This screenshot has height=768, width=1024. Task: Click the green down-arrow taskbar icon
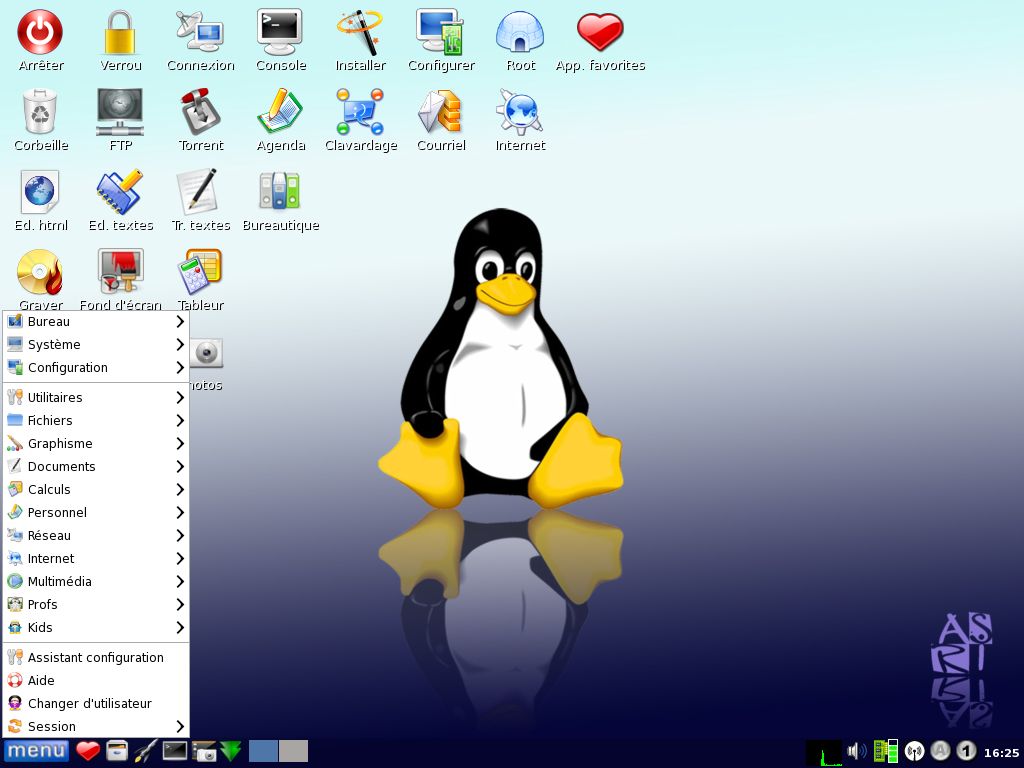(231, 751)
